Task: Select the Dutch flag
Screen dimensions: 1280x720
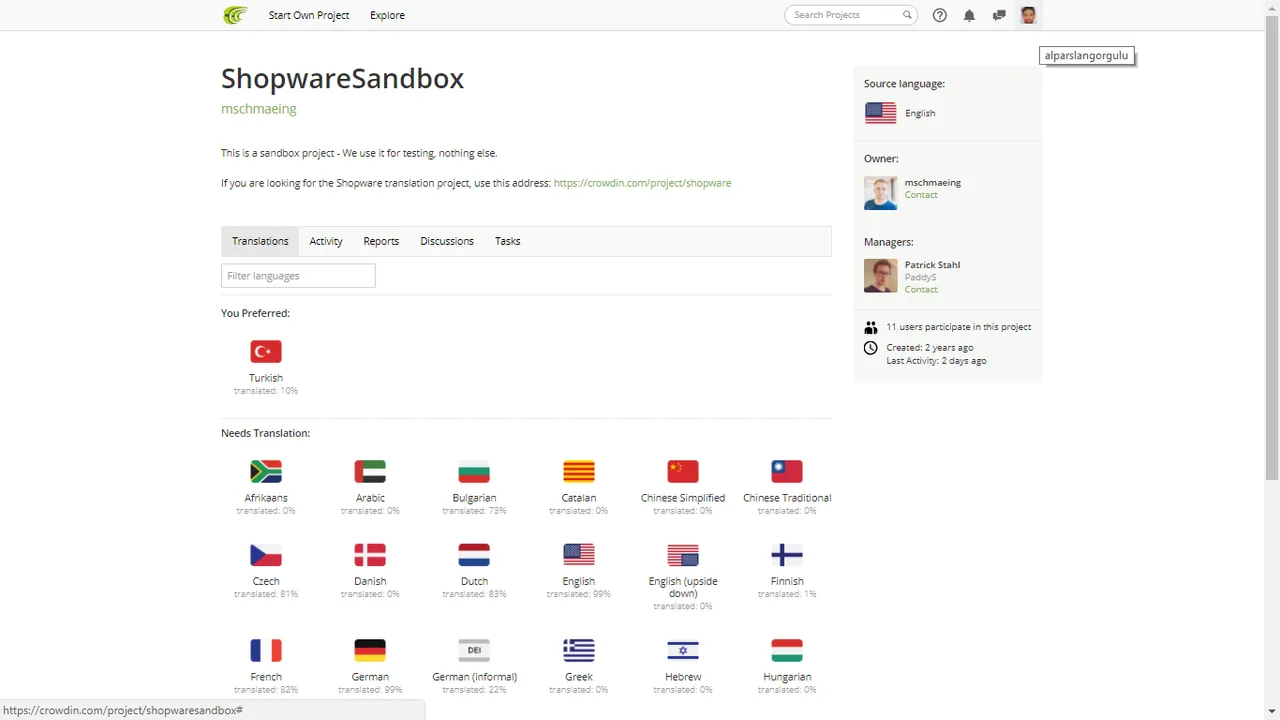Action: click(x=474, y=555)
